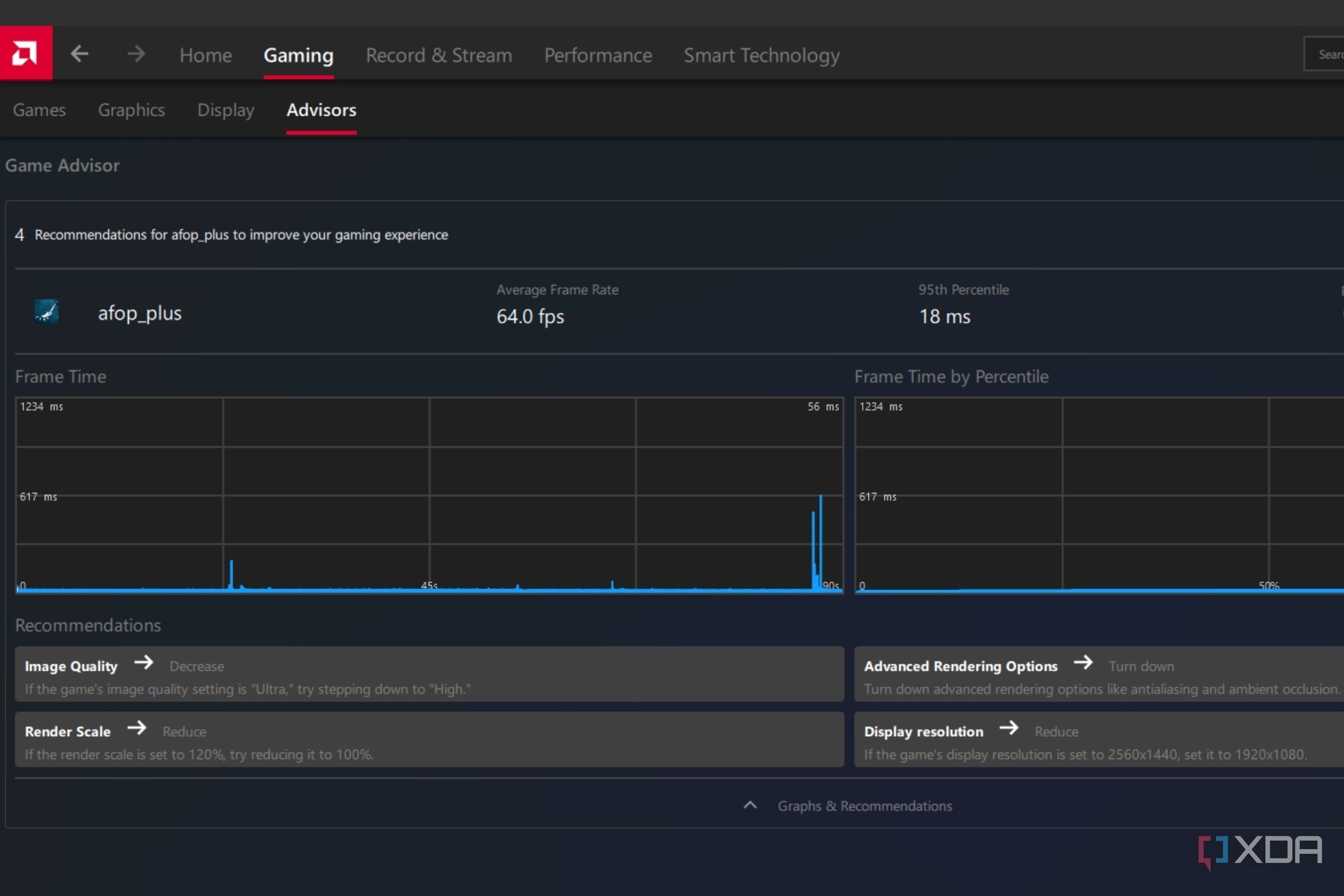Click the Render Scale arrow icon

(136, 728)
